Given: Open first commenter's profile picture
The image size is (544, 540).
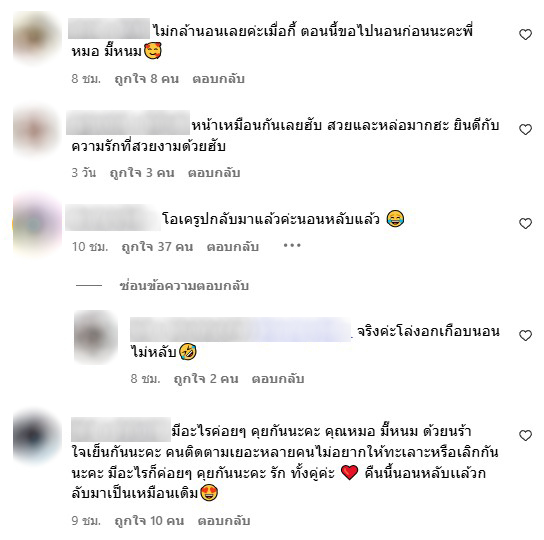Looking at the screenshot, I should pos(37,37).
